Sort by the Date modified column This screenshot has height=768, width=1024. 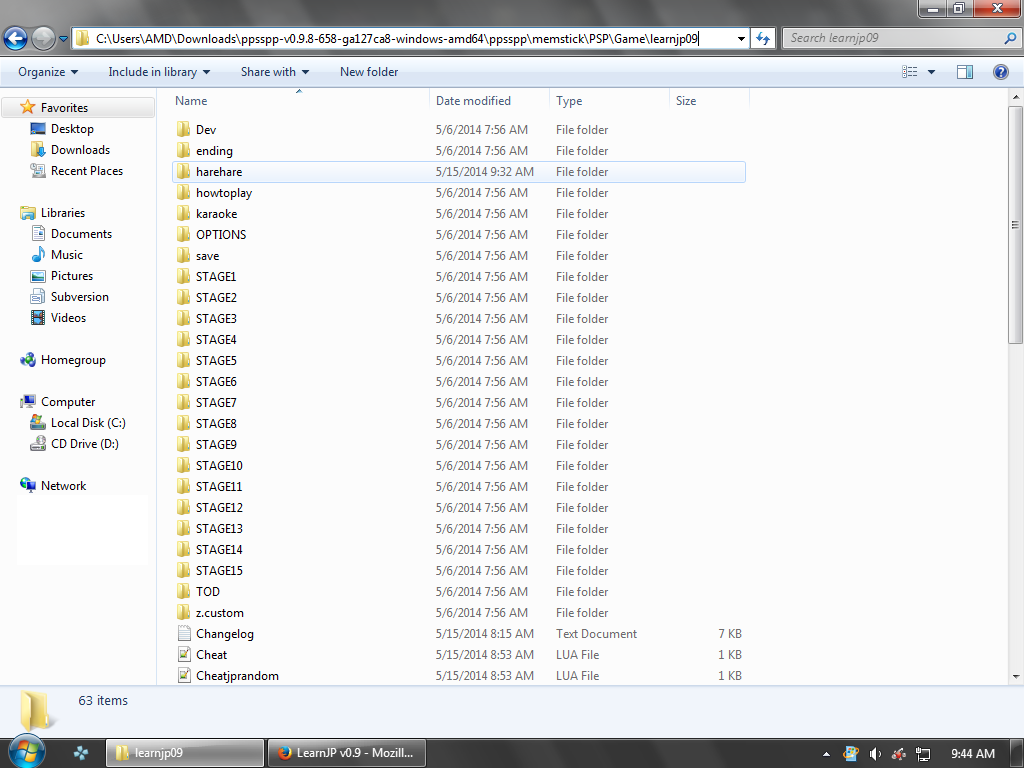click(473, 101)
